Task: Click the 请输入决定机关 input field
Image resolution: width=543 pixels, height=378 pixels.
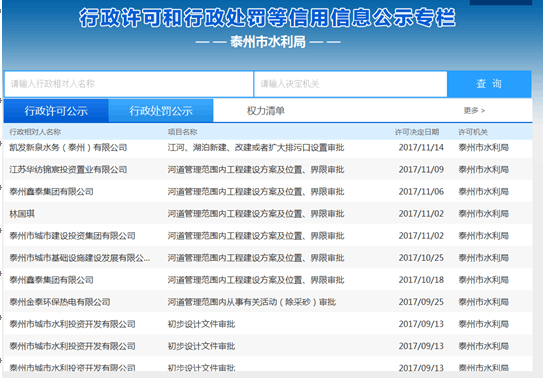Action: point(350,84)
